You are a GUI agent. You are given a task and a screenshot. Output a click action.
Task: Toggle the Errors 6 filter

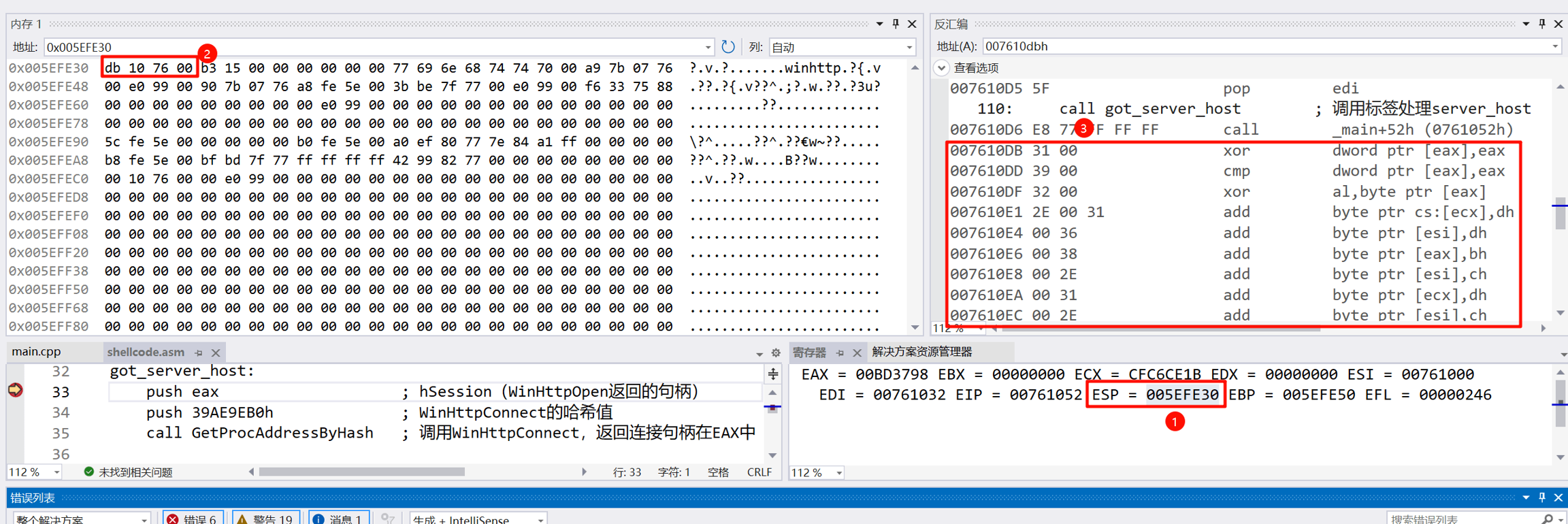[193, 519]
